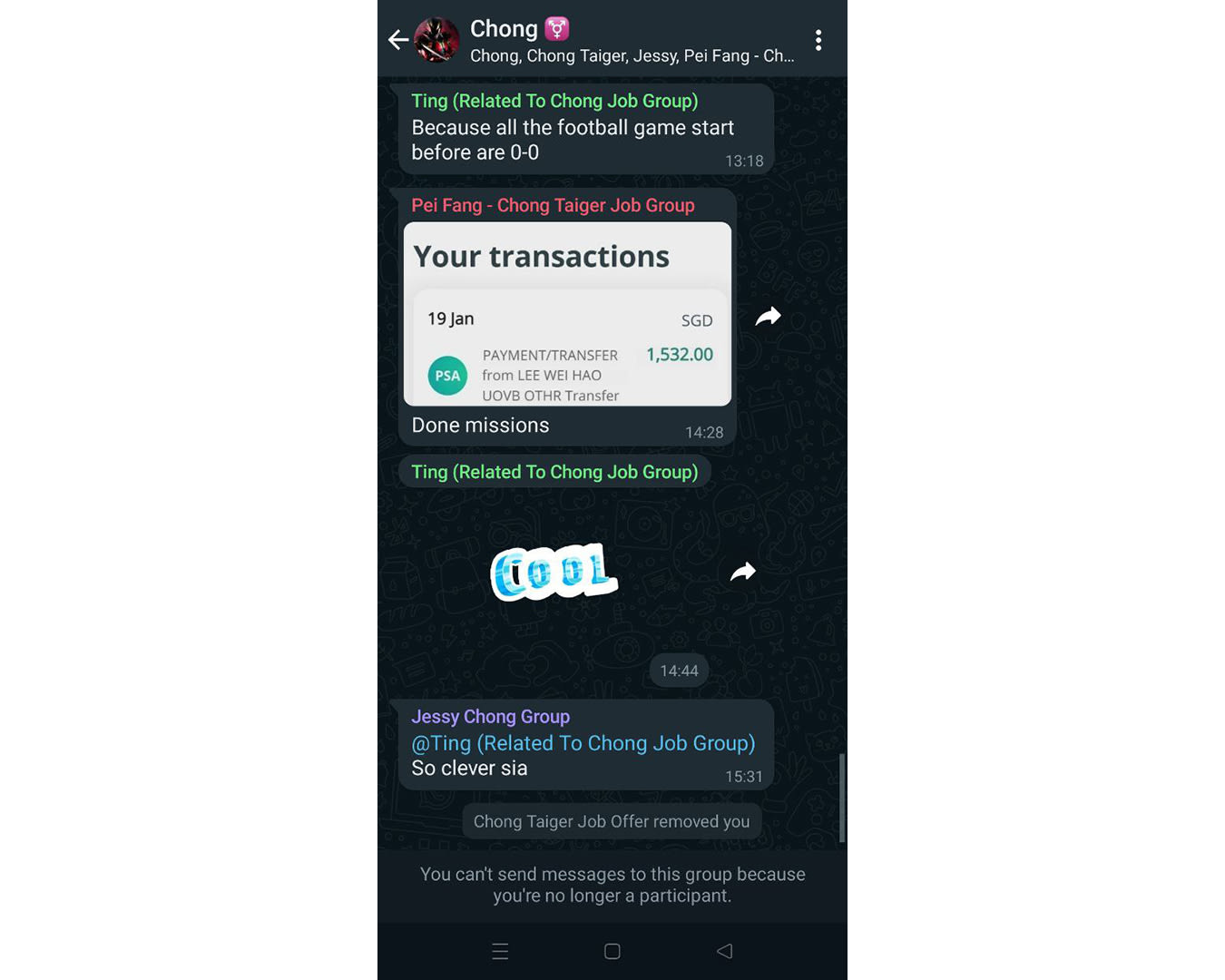Tap the group emoji badge beside Chong
This screenshot has width=1225, height=980.
pos(557,29)
